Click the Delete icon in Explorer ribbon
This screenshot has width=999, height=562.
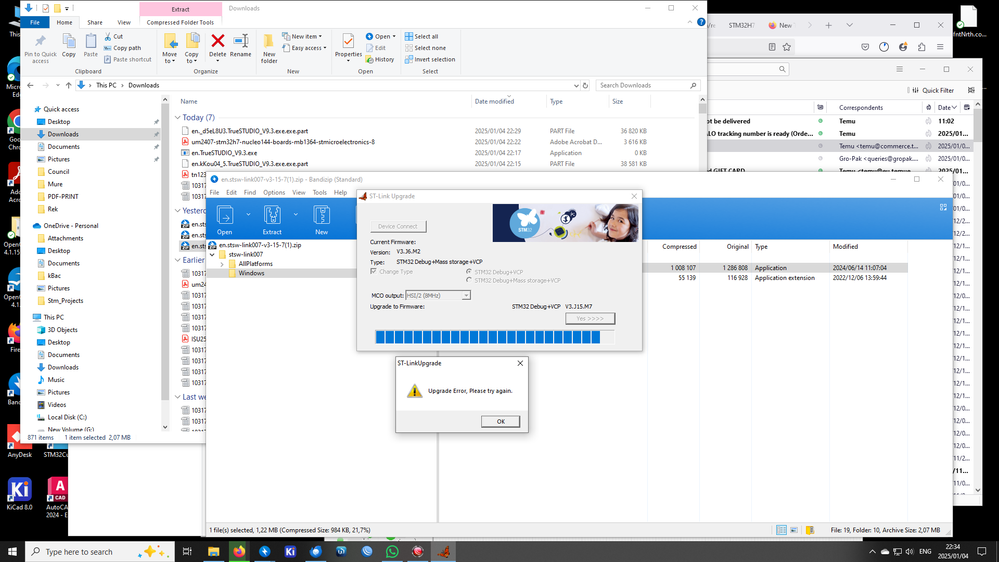pos(217,46)
